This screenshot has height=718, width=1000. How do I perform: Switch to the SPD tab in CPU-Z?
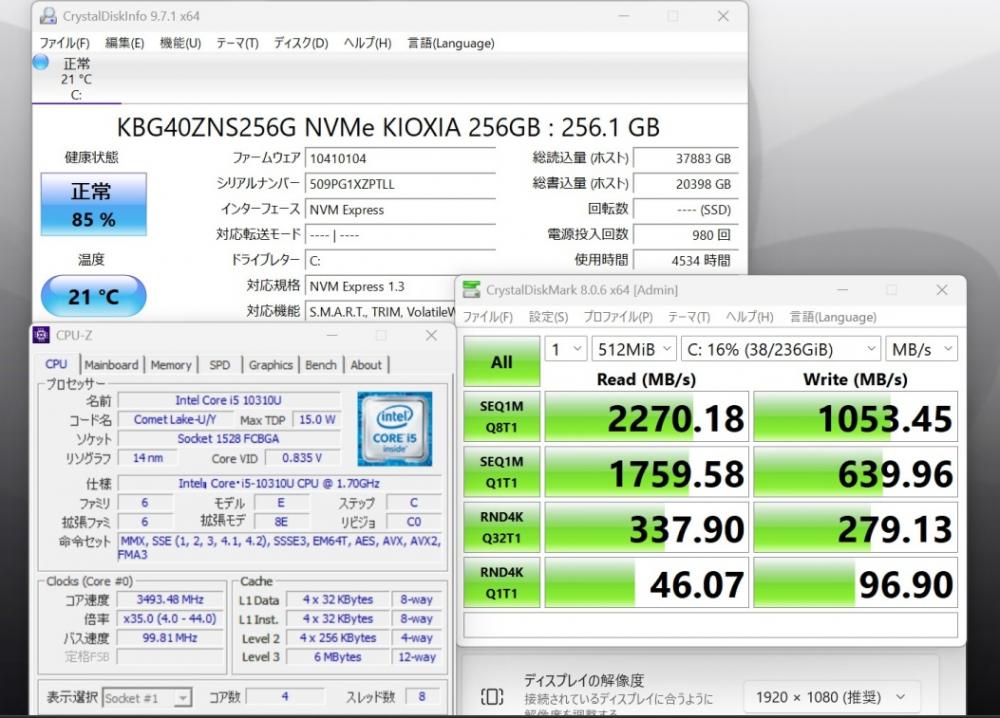[x=219, y=365]
